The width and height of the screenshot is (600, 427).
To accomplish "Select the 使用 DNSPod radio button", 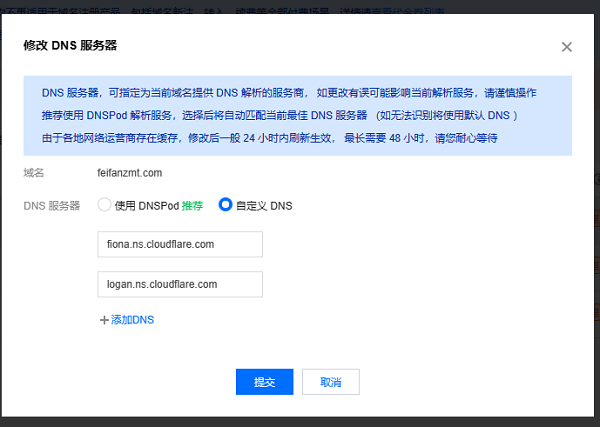I will [104, 205].
